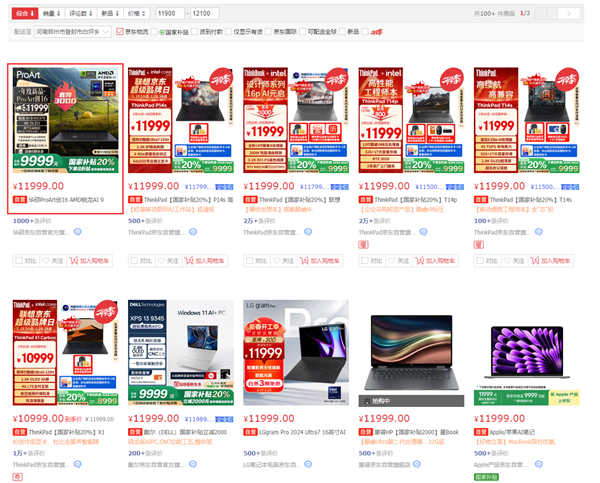Screen dimensions: 600x483
Task: Open chat icon for ASUS ProArt store
Action: pos(77,232)
